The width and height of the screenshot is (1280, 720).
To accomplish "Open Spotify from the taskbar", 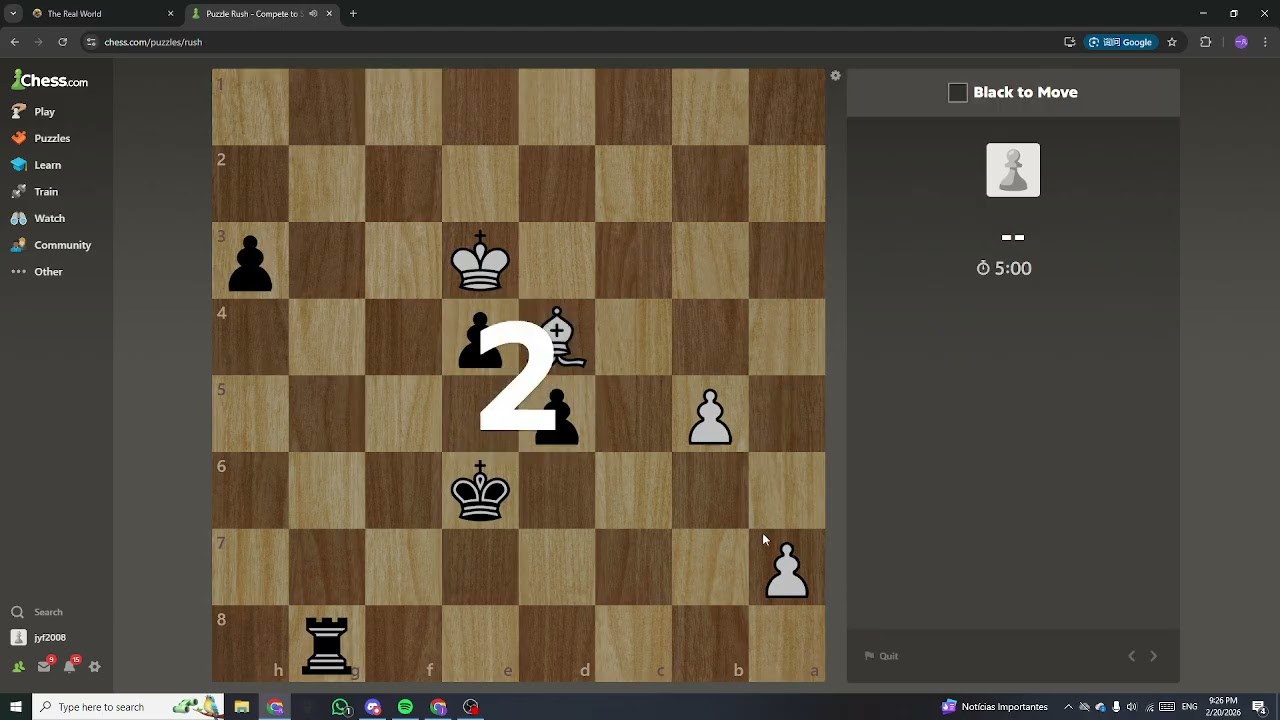I will [x=405, y=707].
